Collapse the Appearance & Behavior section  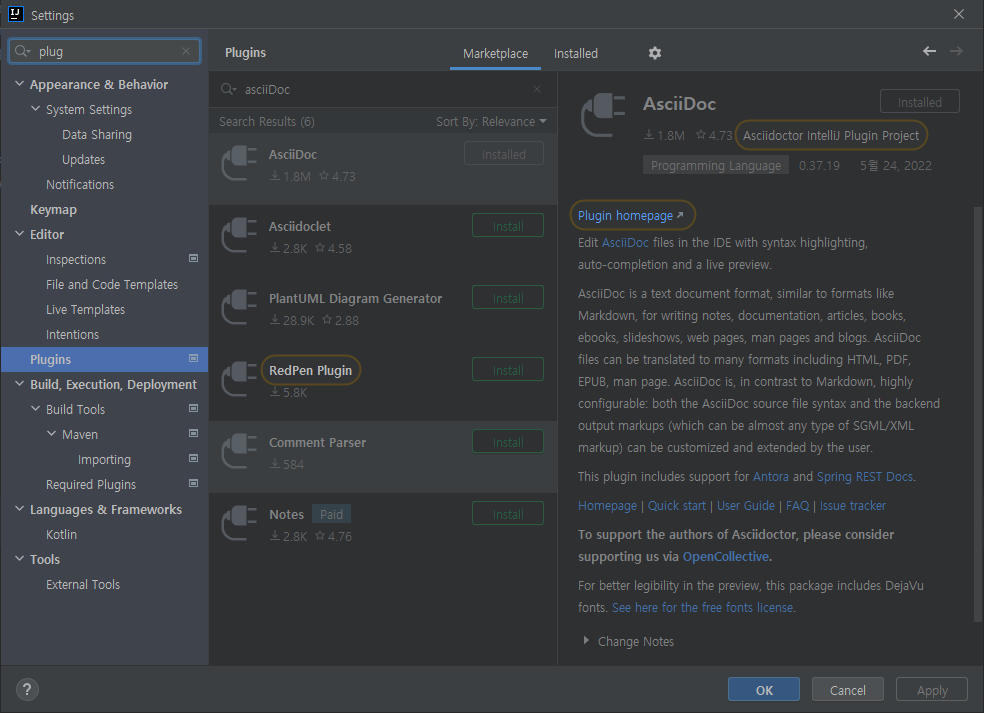click(x=19, y=83)
